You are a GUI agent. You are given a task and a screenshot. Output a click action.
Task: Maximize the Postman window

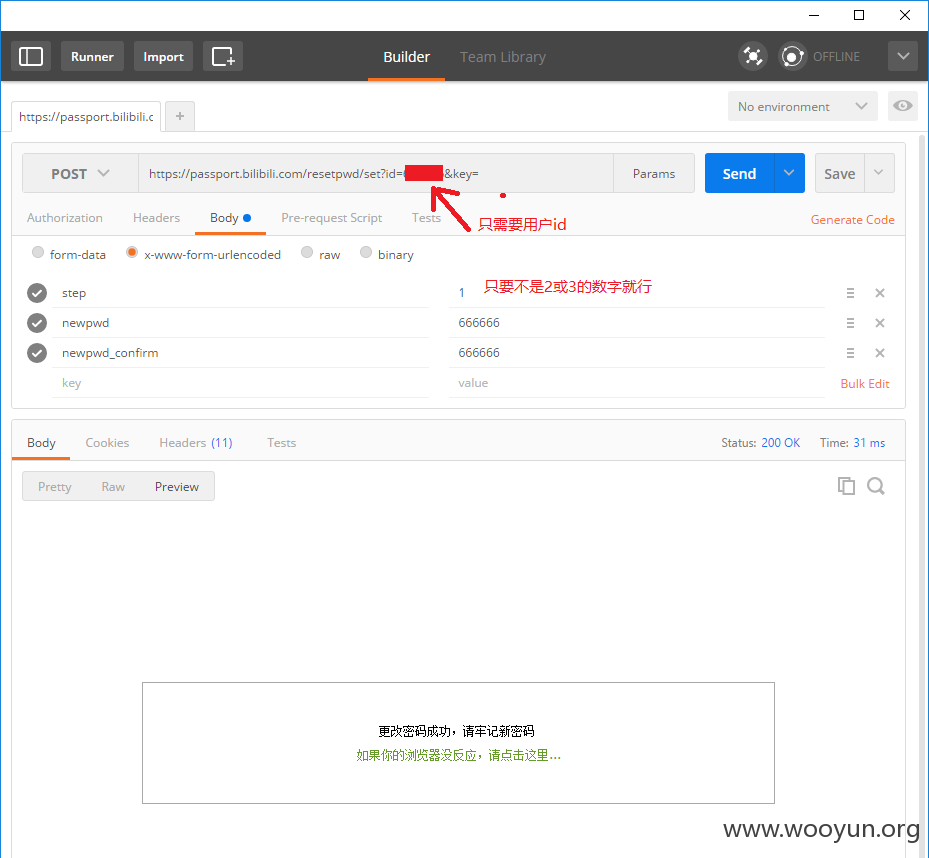point(858,15)
